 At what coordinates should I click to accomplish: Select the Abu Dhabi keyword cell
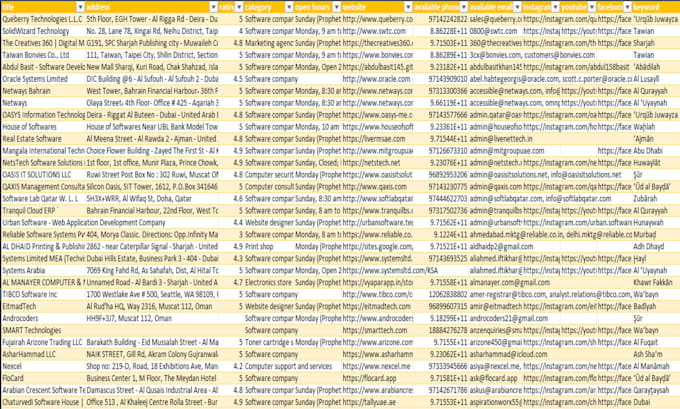point(655,151)
